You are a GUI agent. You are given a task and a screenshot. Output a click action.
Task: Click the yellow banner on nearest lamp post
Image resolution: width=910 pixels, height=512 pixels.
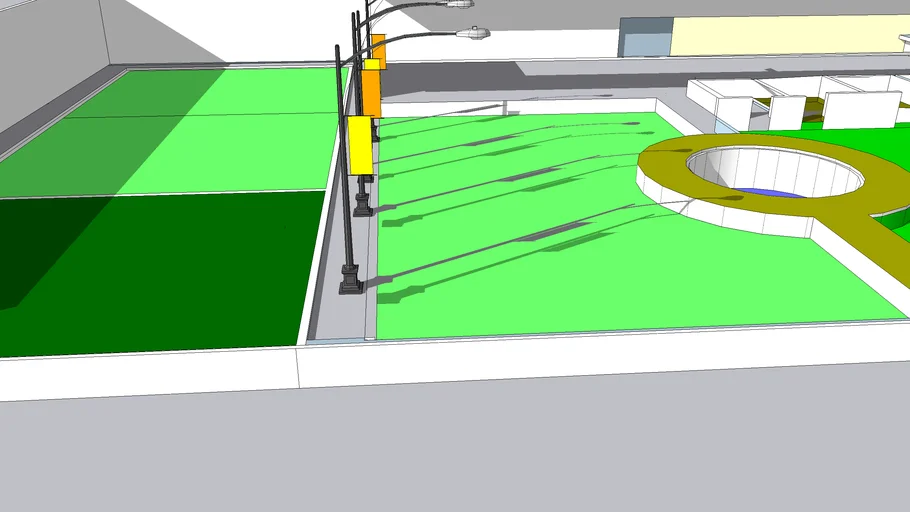click(359, 146)
